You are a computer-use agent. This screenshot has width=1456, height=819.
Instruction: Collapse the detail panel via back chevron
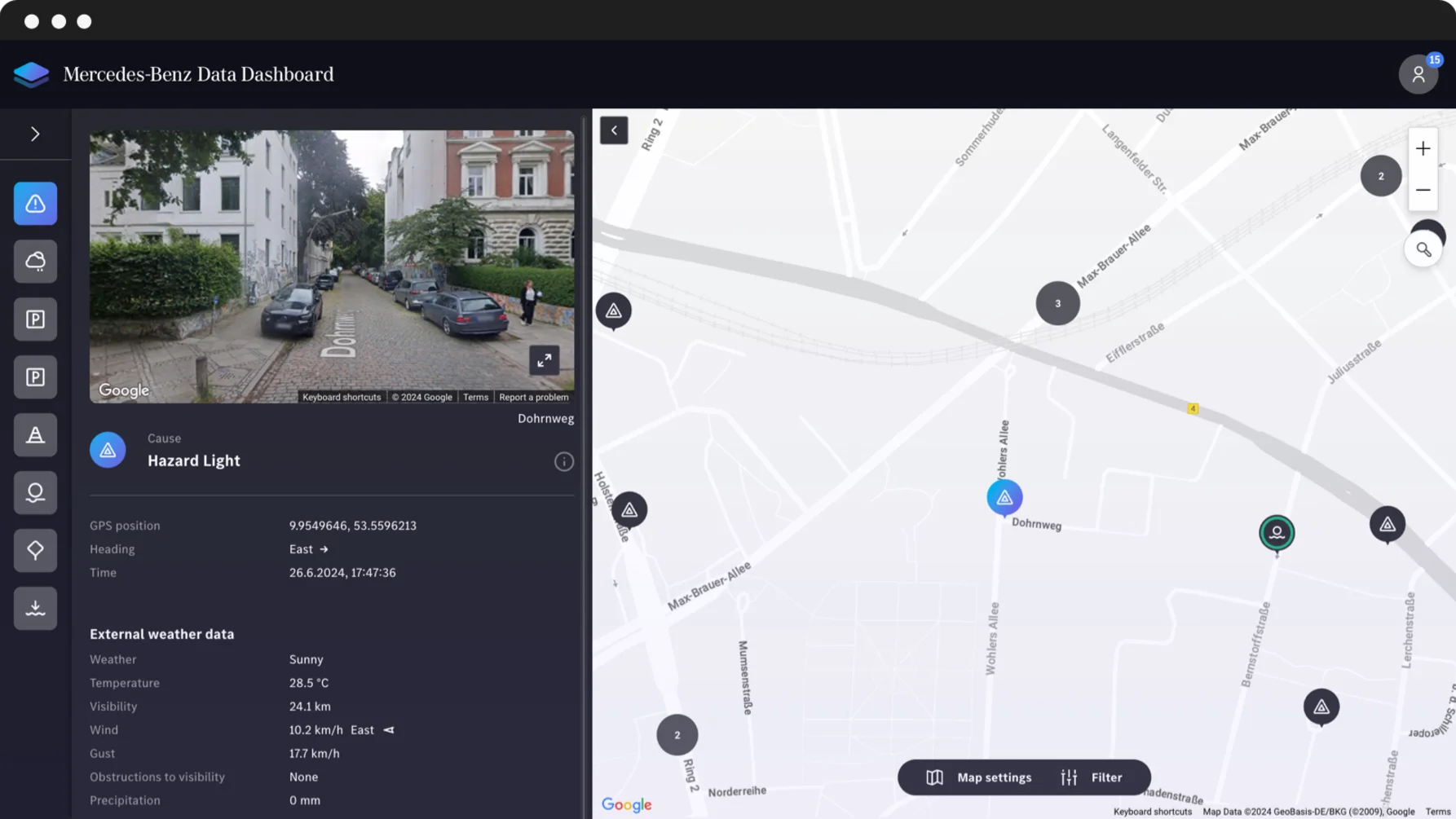[614, 130]
